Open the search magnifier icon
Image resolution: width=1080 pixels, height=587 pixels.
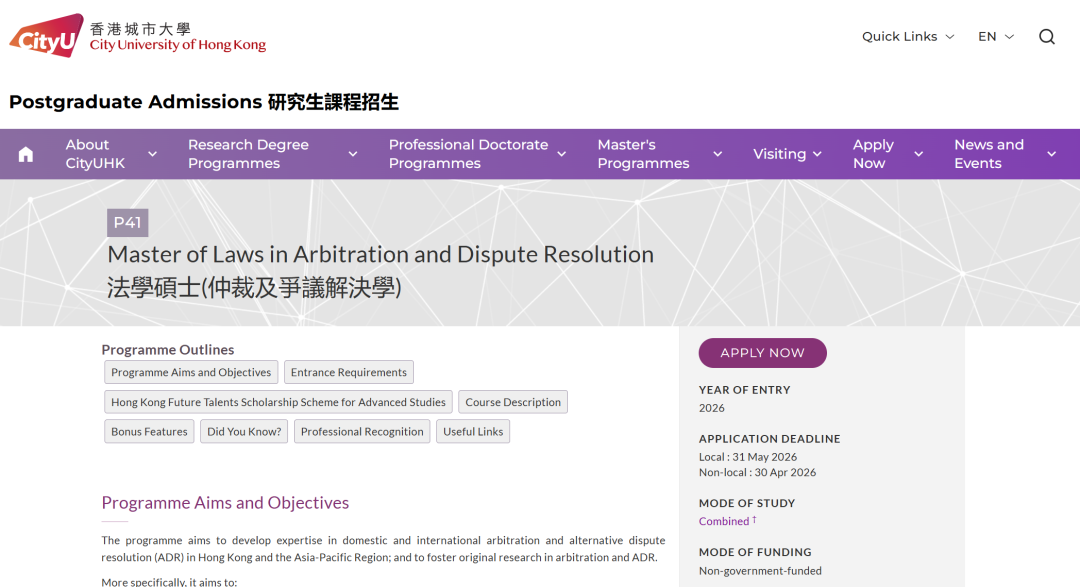1047,37
